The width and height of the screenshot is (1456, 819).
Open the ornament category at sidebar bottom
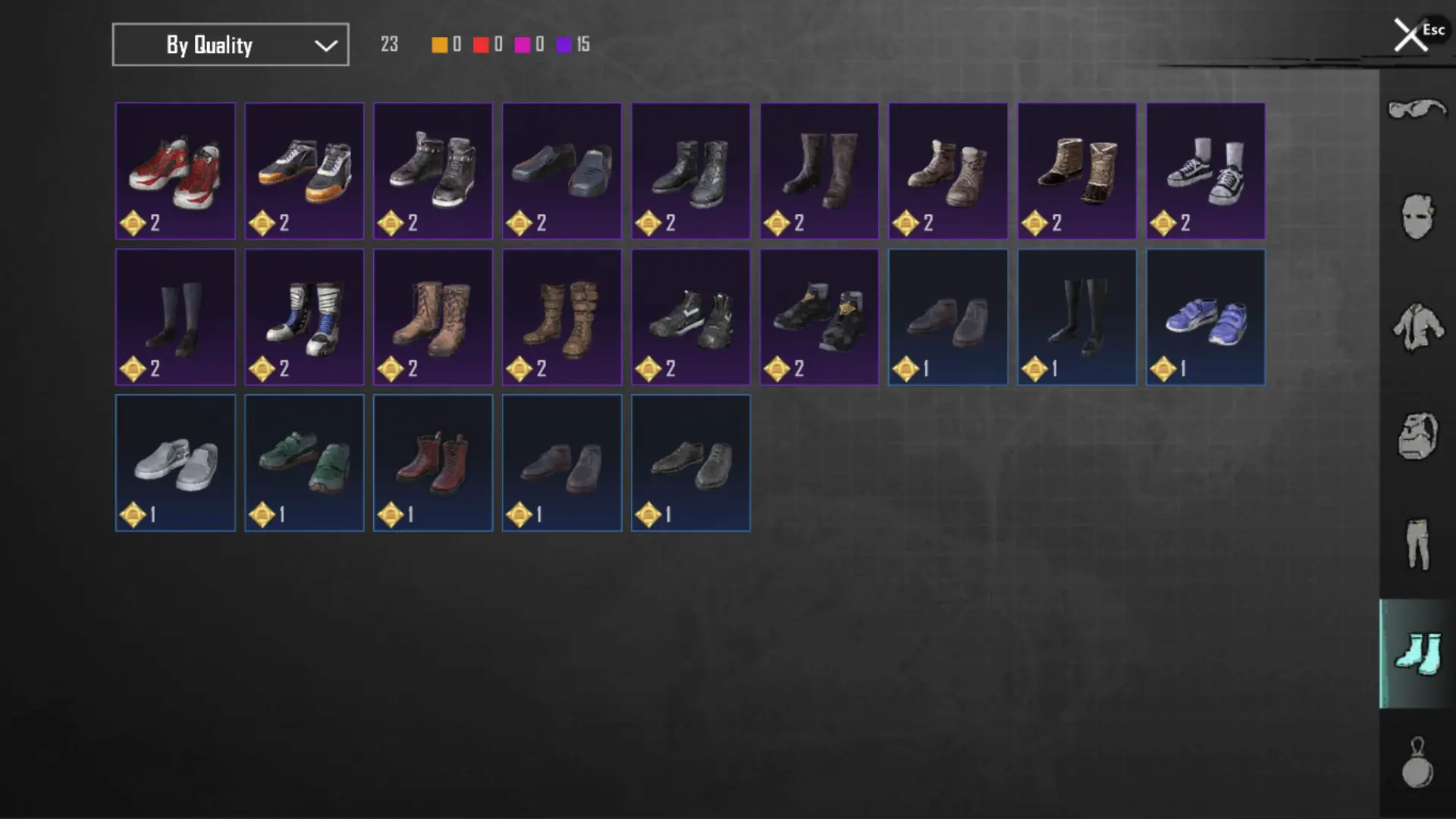[x=1417, y=763]
